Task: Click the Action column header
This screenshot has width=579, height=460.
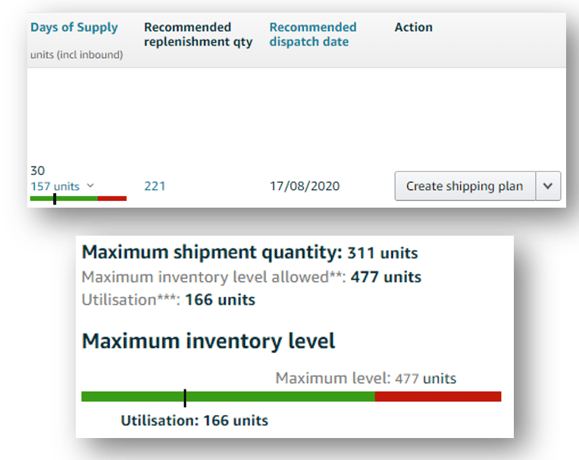Action: pos(414,27)
